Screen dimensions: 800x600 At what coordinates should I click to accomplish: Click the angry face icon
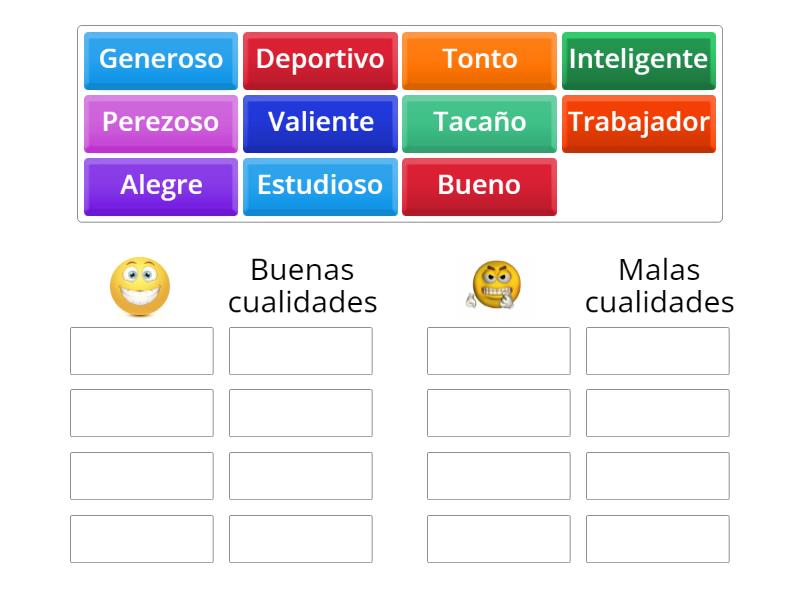click(495, 285)
